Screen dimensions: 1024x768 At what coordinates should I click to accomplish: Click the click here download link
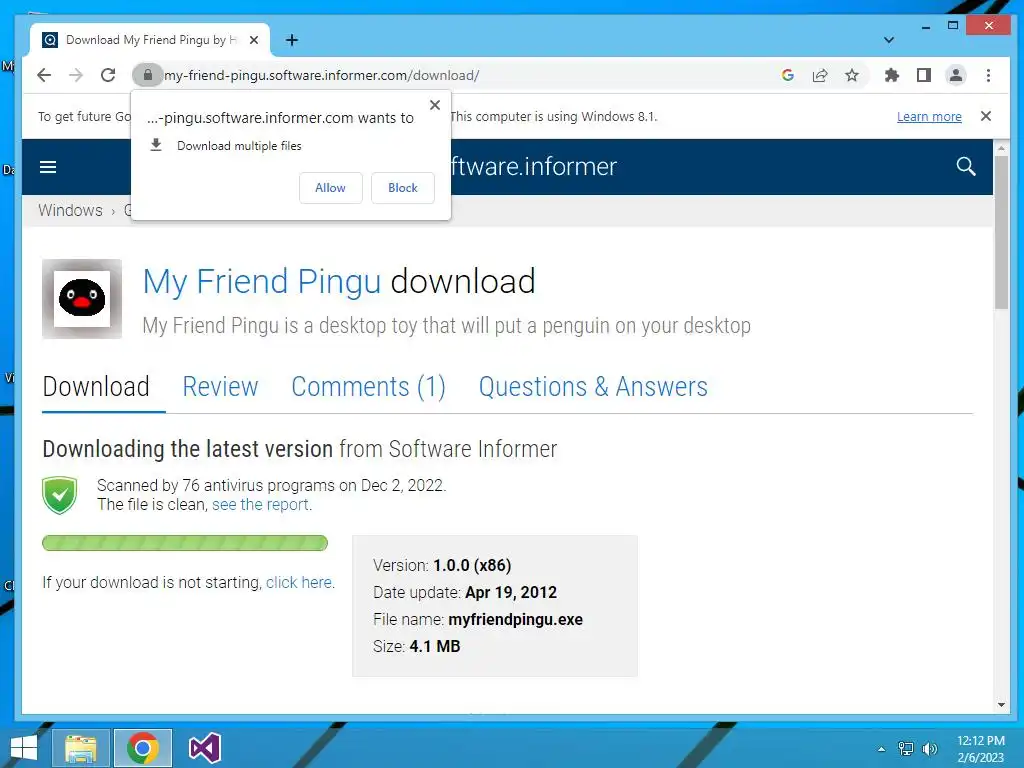pos(300,583)
